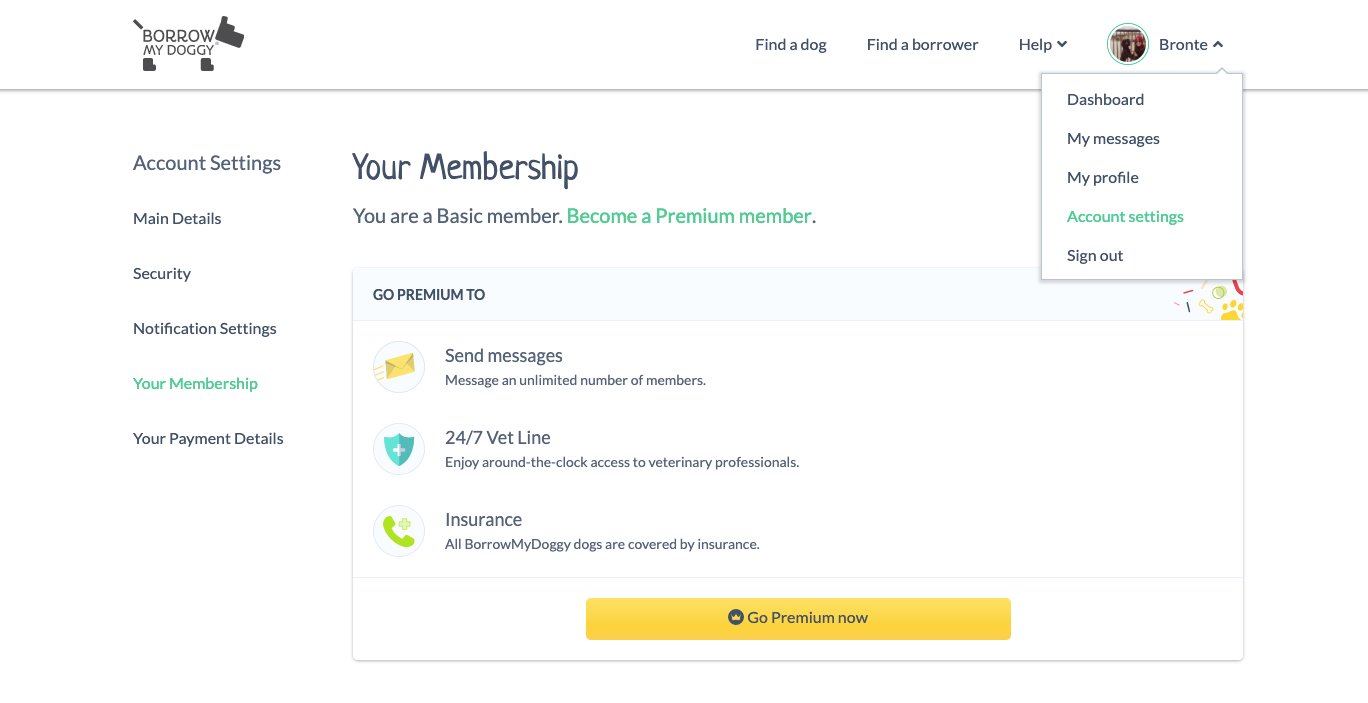Click the BorrowMyDoggy logo

pos(188,44)
